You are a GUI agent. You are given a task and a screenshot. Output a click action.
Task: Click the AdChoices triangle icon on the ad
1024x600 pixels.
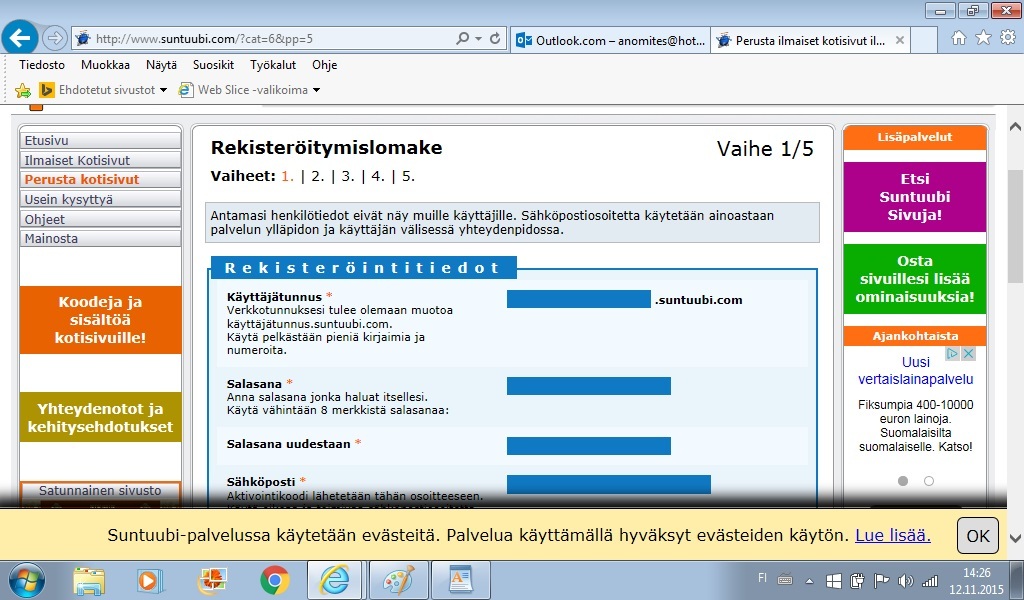[953, 354]
